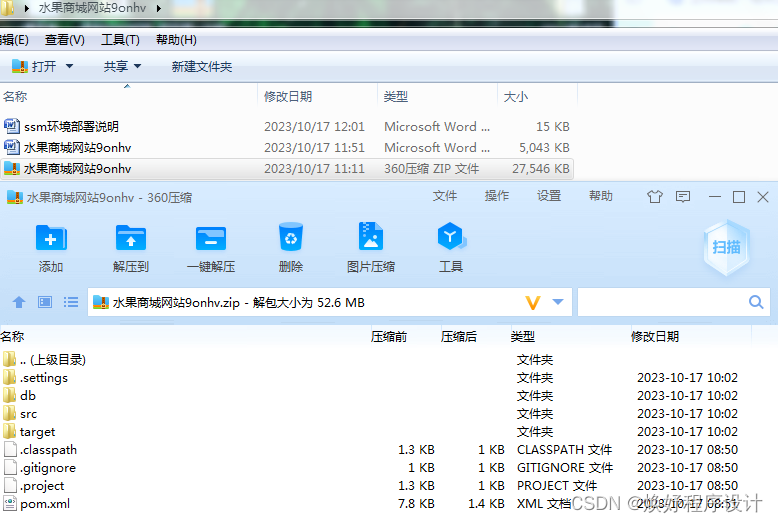Viewport: 778px width, 523px height.
Task: Open the 设置 menu in 360压缩
Action: click(x=549, y=196)
